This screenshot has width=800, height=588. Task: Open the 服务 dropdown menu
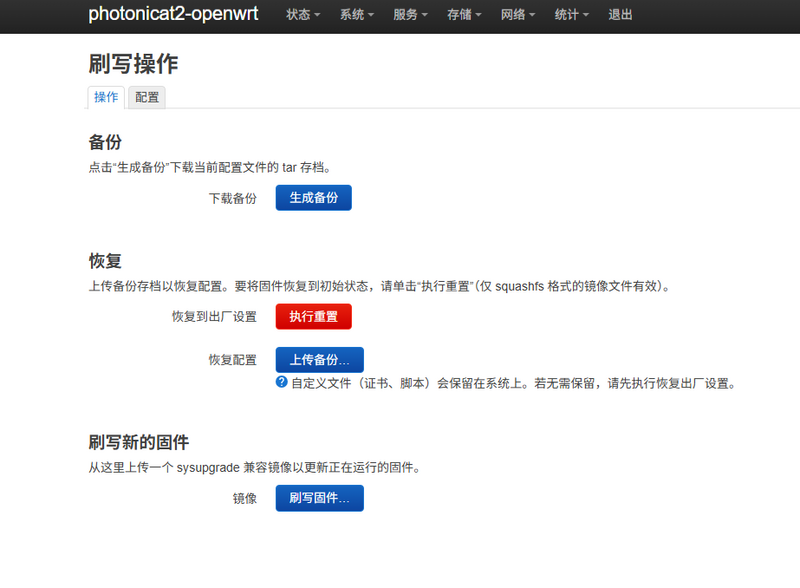[x=411, y=15]
